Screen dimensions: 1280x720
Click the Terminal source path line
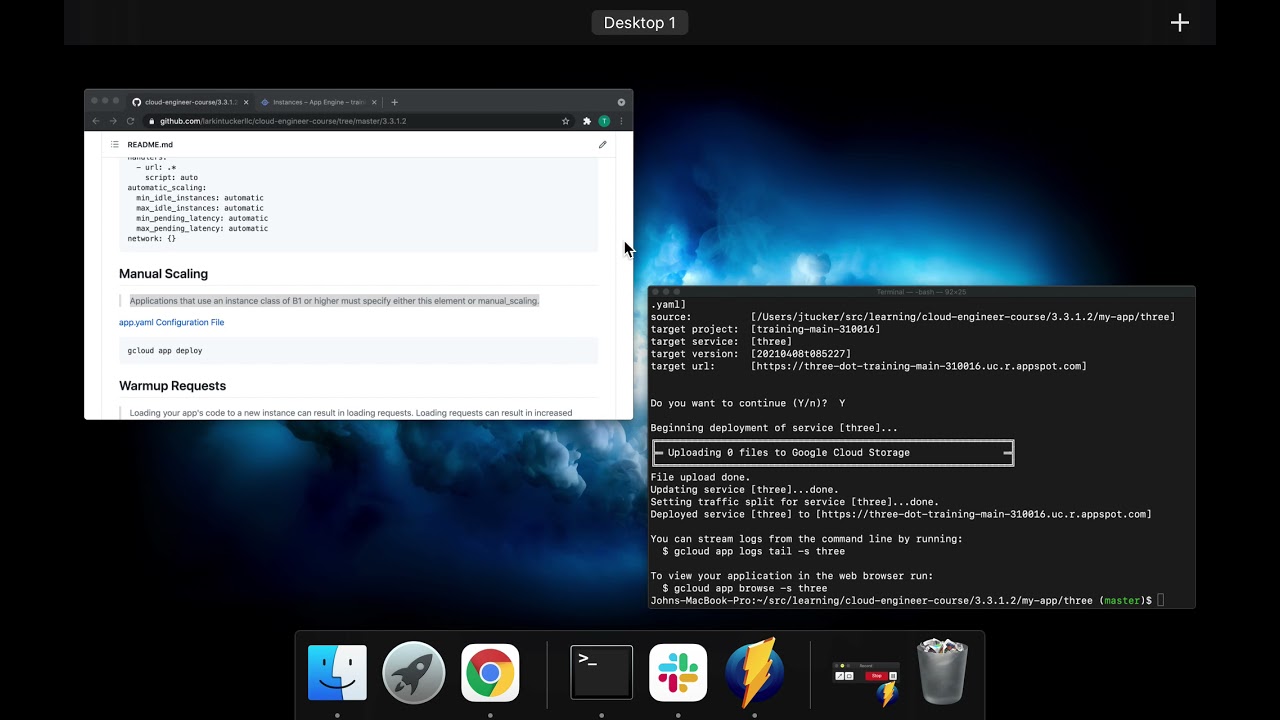(913, 317)
